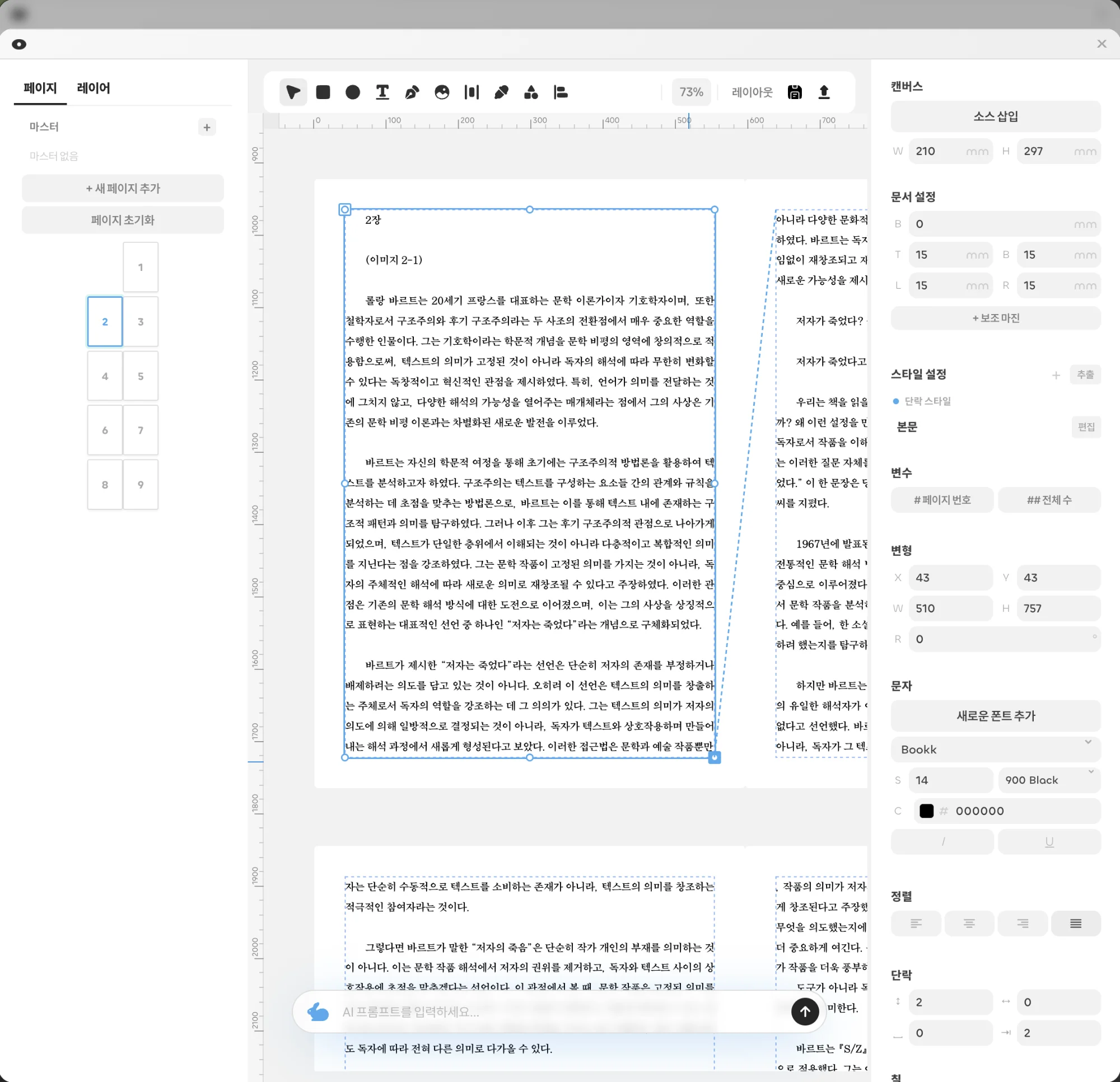The image size is (1120, 1082).
Task: Click the export upload icon
Action: click(x=824, y=92)
